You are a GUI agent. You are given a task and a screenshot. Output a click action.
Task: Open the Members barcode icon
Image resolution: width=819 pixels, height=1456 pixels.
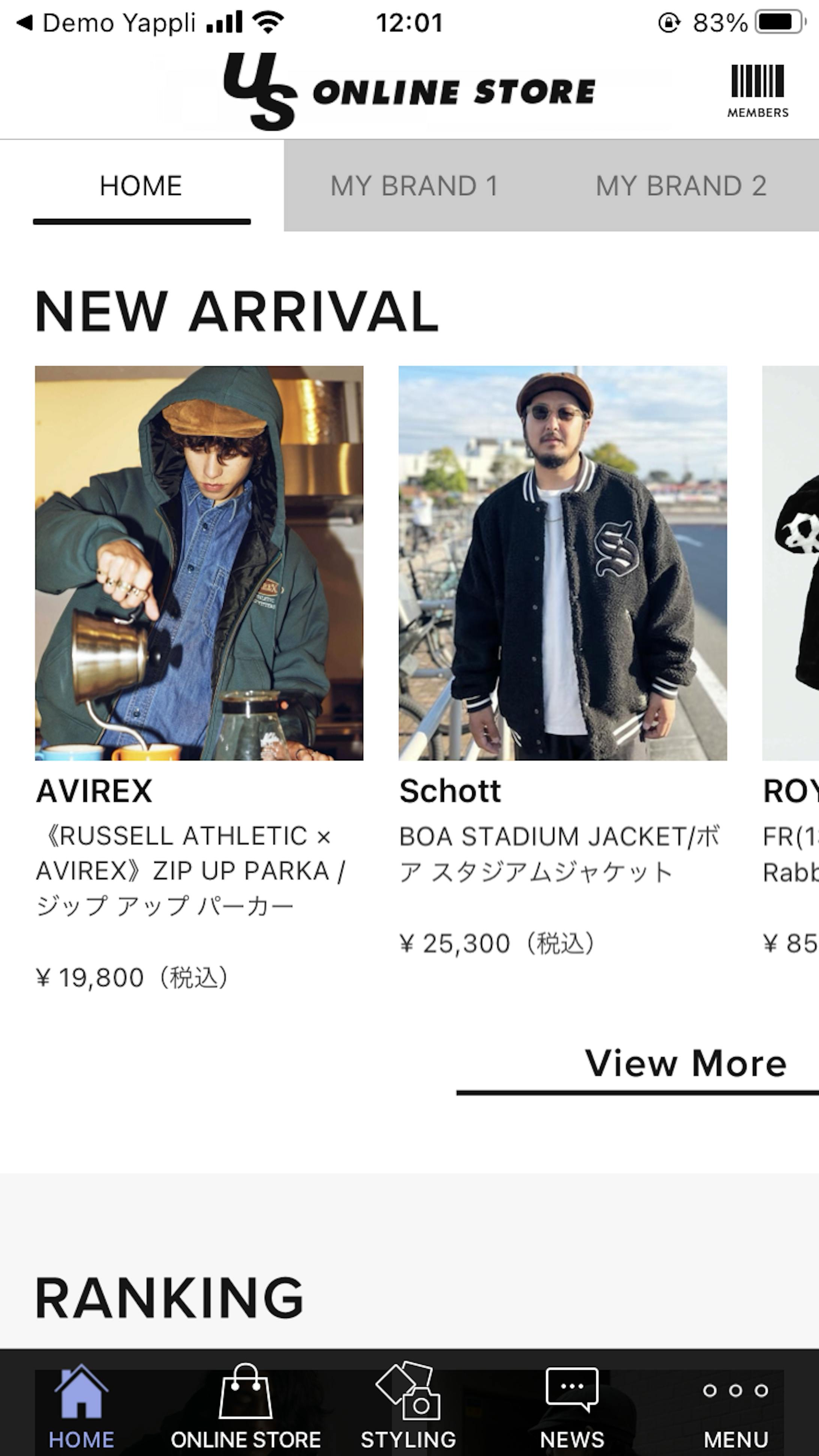coord(757,90)
